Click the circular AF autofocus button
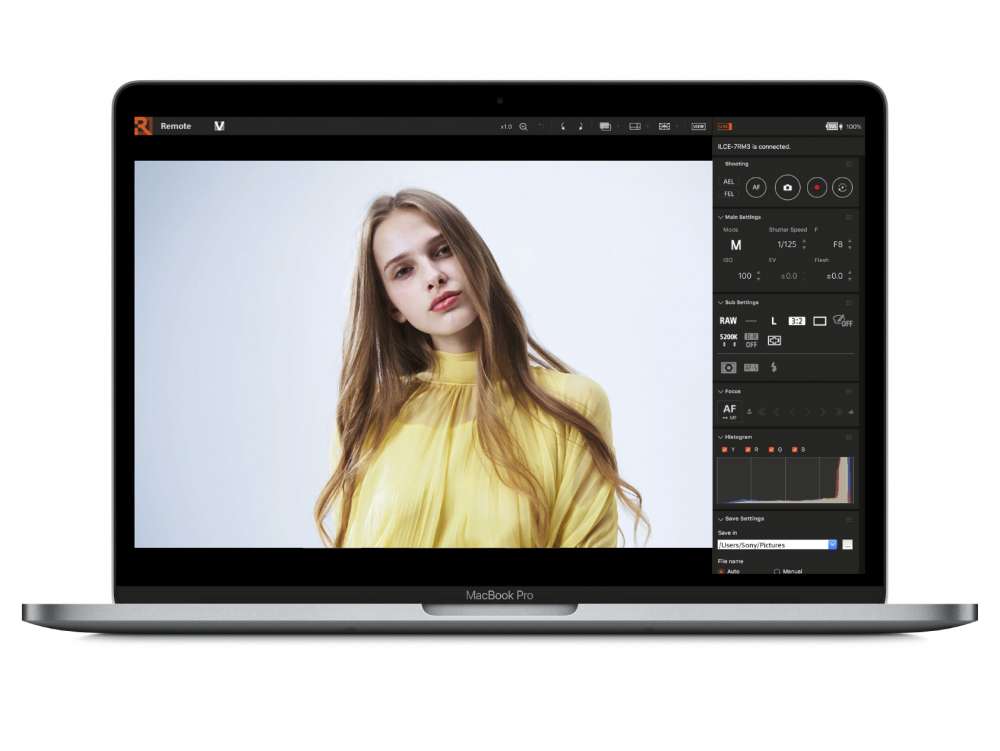1000x751 pixels. [756, 187]
